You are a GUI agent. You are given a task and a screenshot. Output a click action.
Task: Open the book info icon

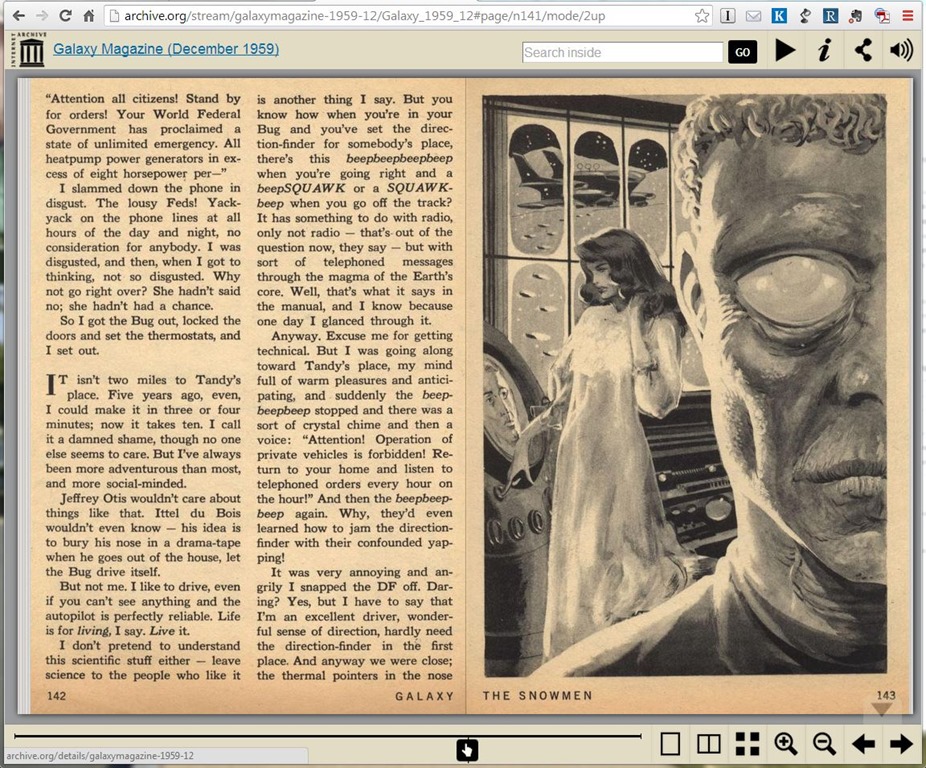point(824,51)
